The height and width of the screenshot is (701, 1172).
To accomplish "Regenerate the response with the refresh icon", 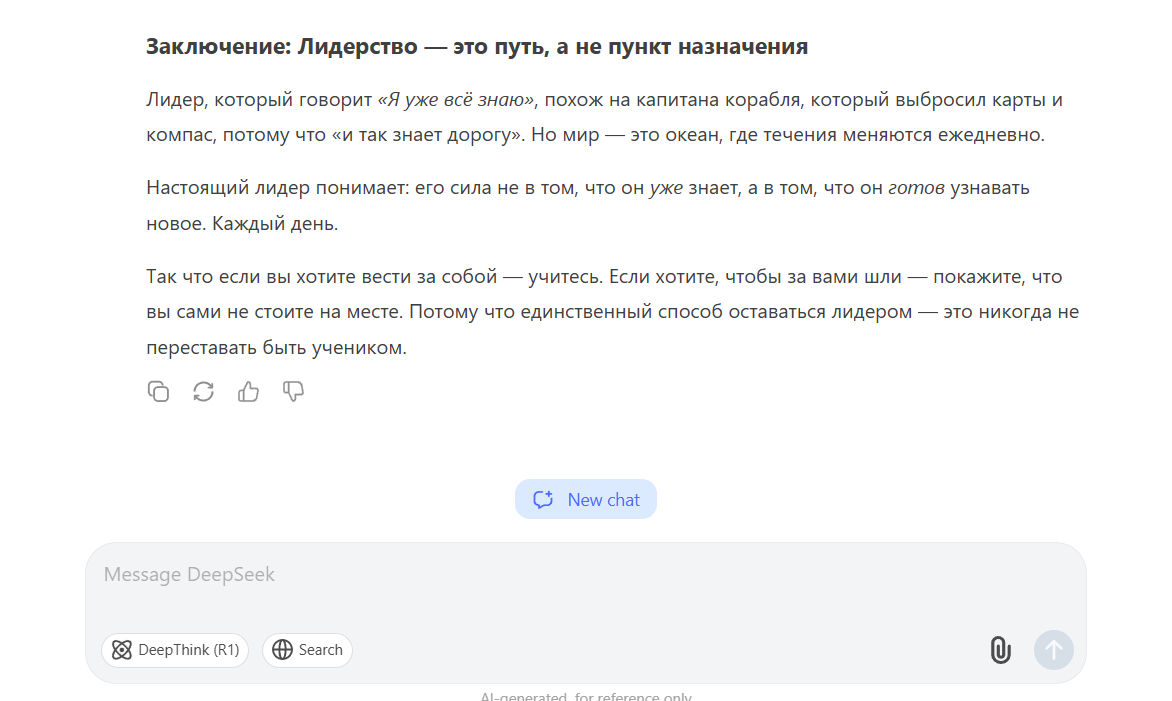I will tap(203, 392).
